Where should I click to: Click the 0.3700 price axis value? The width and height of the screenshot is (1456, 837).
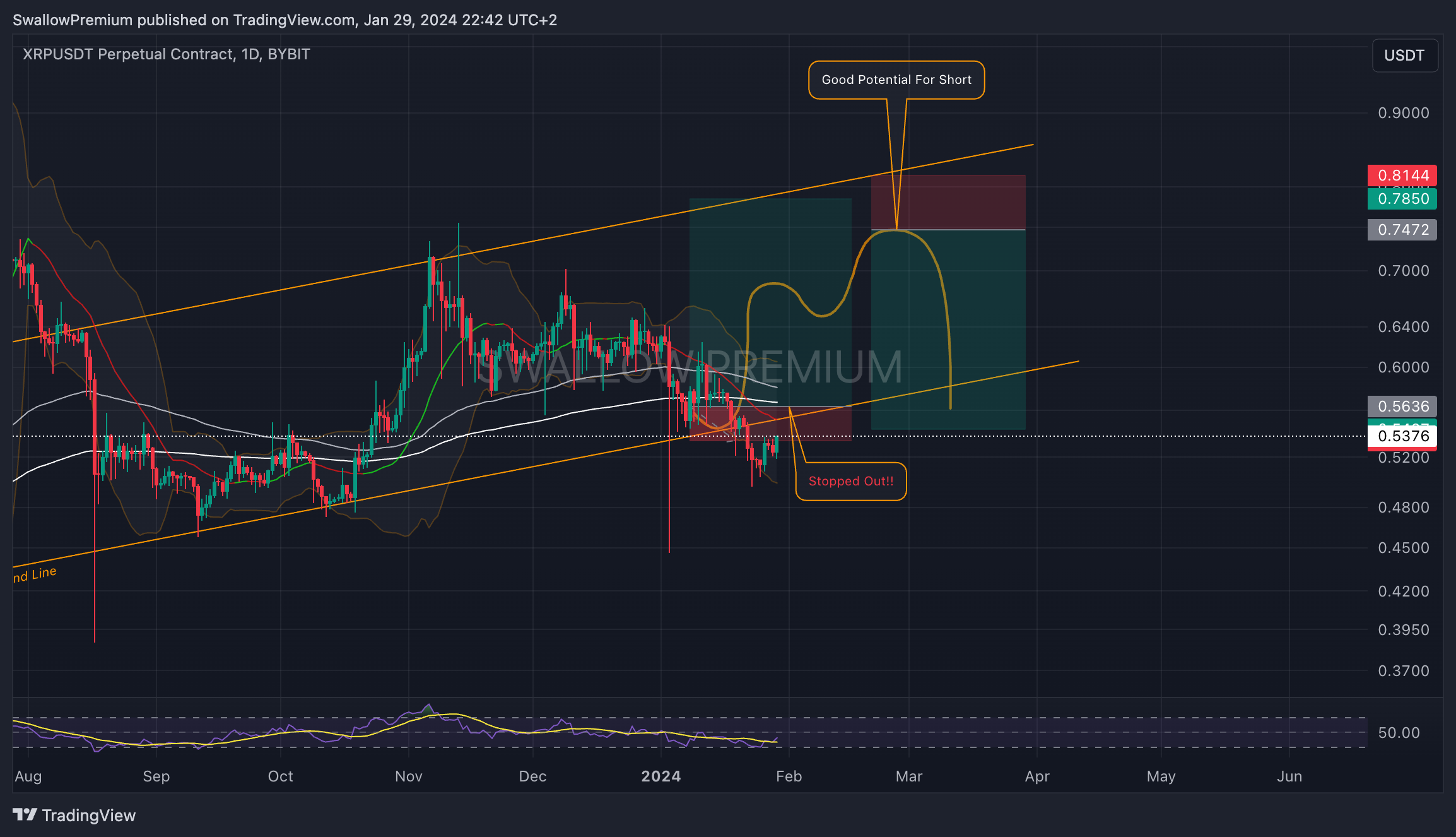point(1404,671)
